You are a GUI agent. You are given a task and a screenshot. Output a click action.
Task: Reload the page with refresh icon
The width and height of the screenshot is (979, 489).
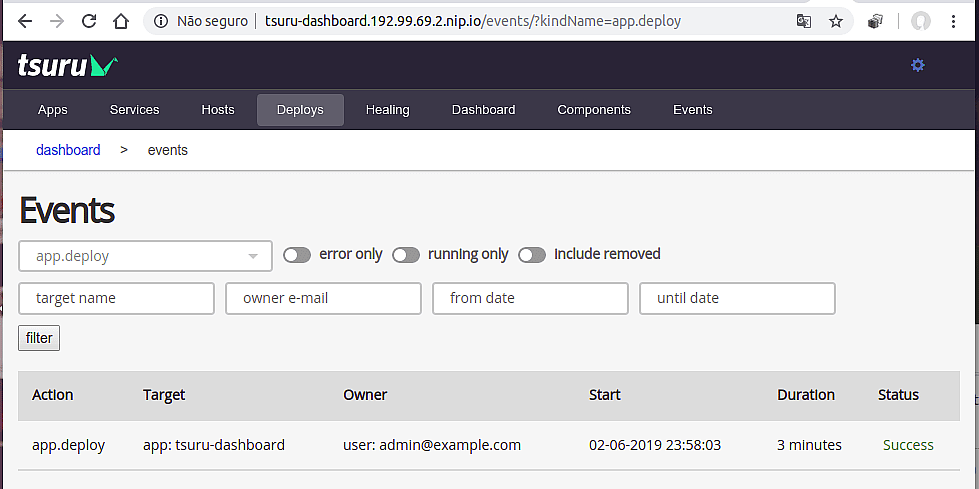tap(89, 21)
